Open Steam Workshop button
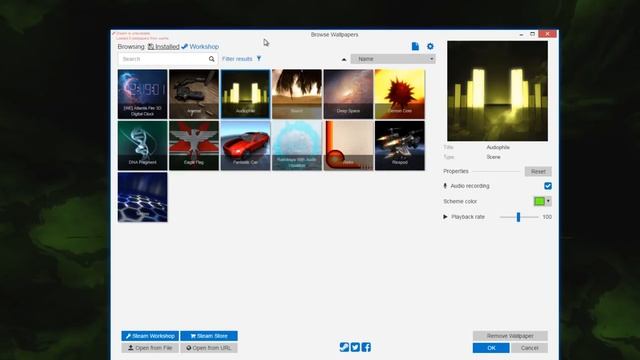Image resolution: width=640 pixels, height=360 pixels. 150,336
